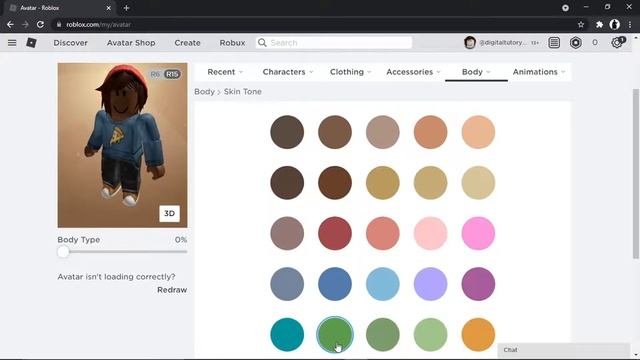Open the hamburger navigation menu

coord(12,42)
